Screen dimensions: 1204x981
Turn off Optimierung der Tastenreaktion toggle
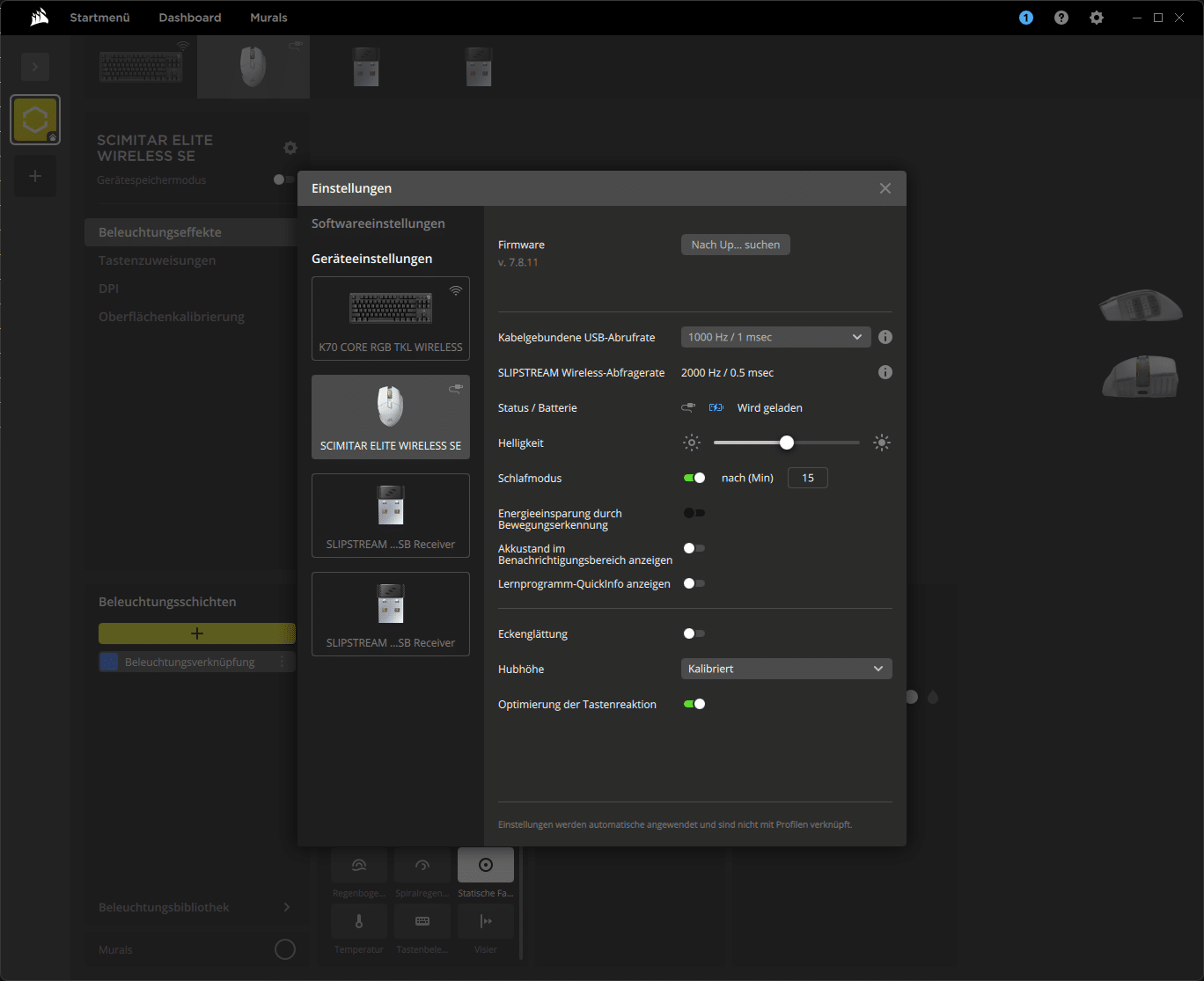pyautogui.click(x=694, y=704)
